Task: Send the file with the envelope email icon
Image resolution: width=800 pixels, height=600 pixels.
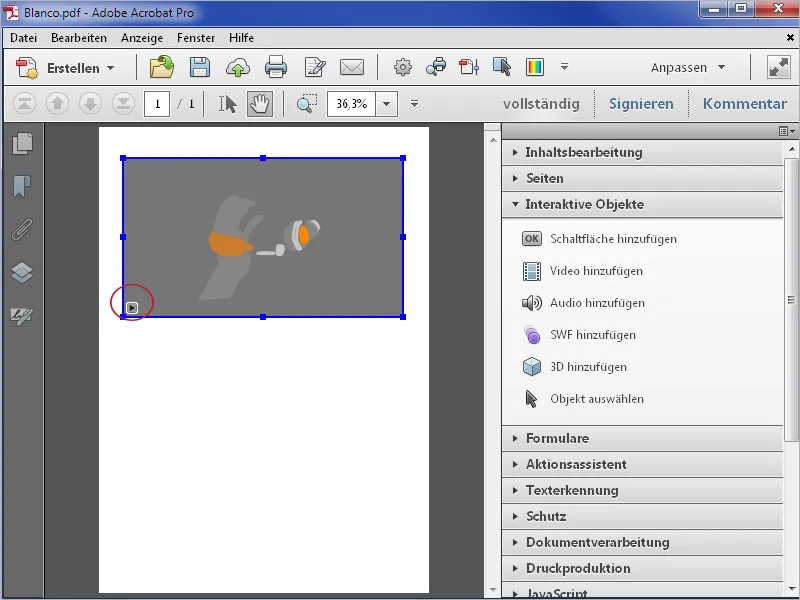Action: 352,67
